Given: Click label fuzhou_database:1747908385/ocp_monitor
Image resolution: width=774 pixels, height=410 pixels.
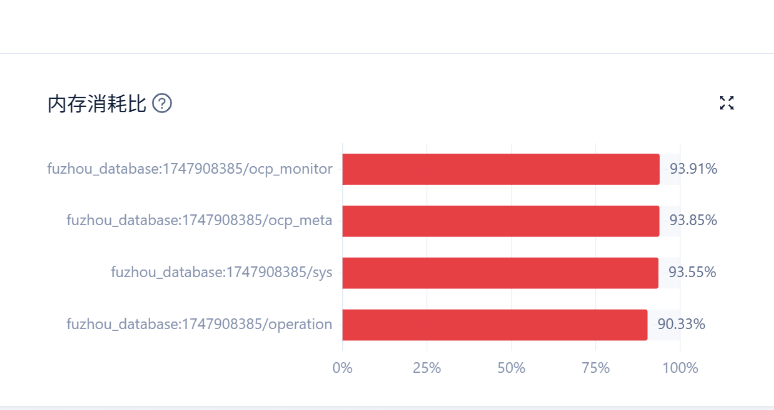Looking at the screenshot, I should tap(190, 169).
